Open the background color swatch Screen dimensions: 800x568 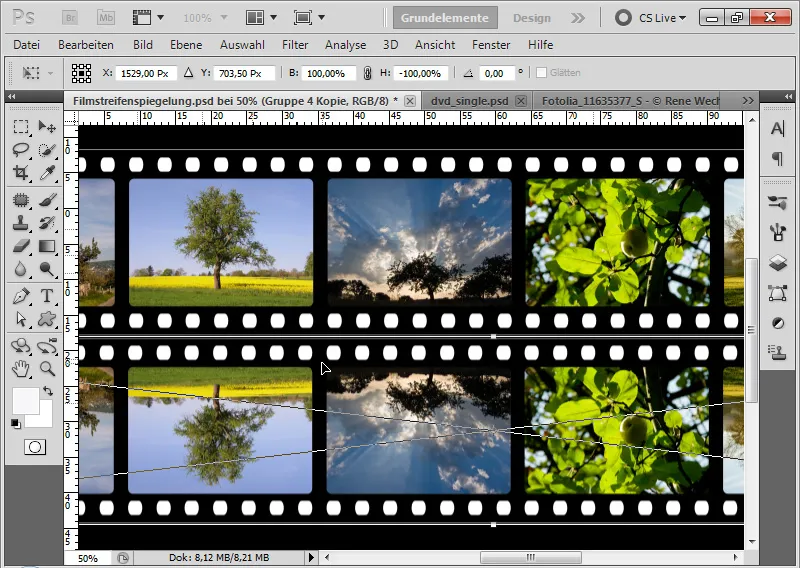[x=45, y=419]
